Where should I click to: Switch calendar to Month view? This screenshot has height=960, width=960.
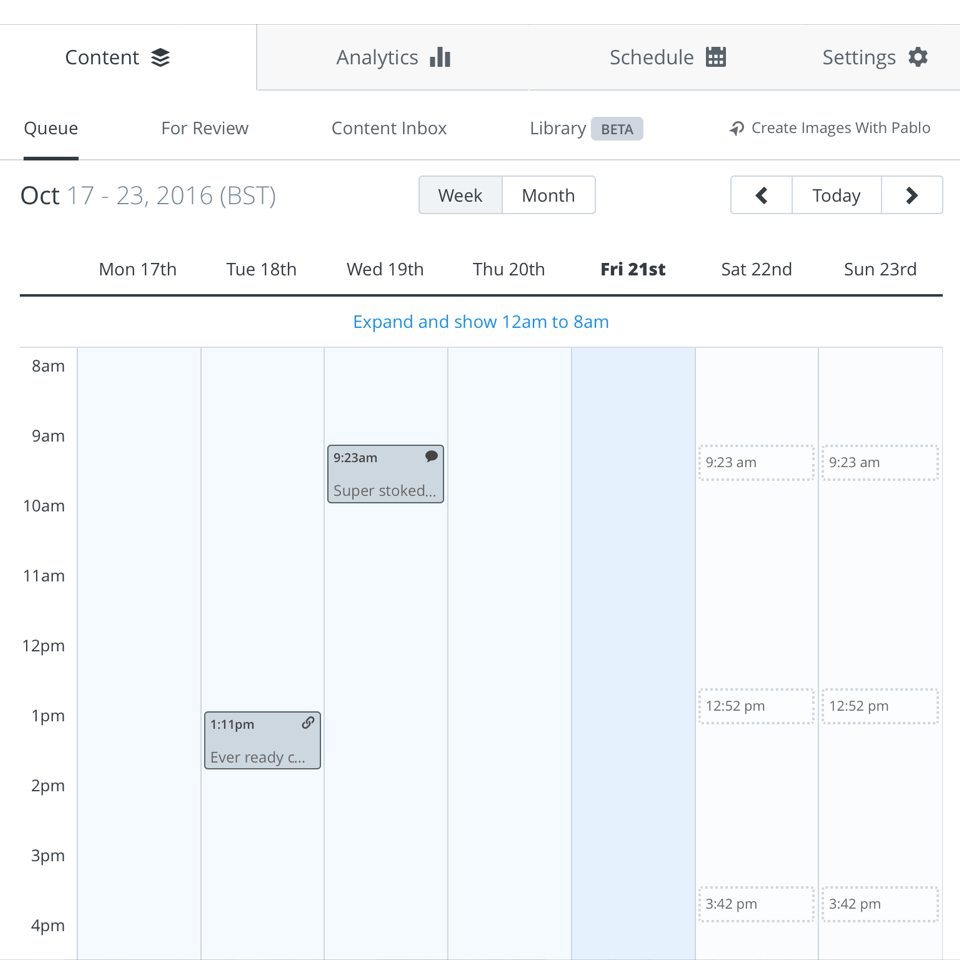(548, 195)
